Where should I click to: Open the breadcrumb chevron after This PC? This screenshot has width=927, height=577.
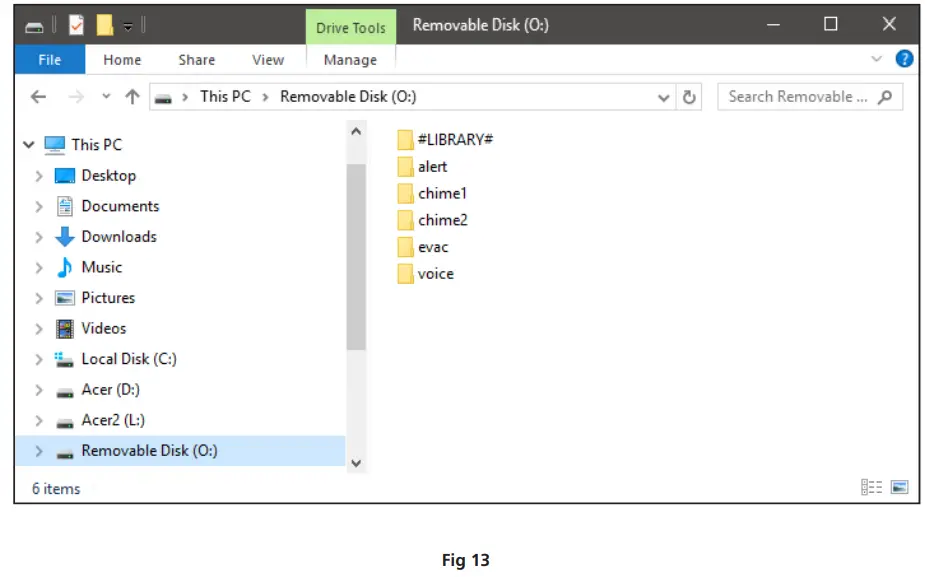point(265,98)
